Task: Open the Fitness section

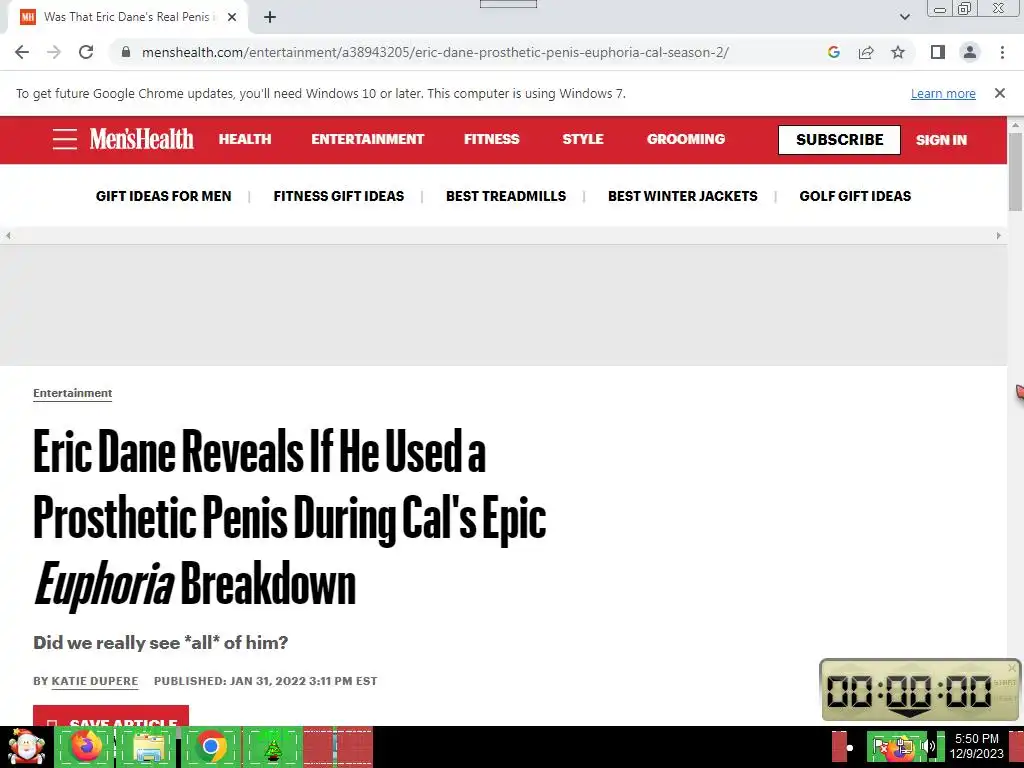Action: [492, 139]
